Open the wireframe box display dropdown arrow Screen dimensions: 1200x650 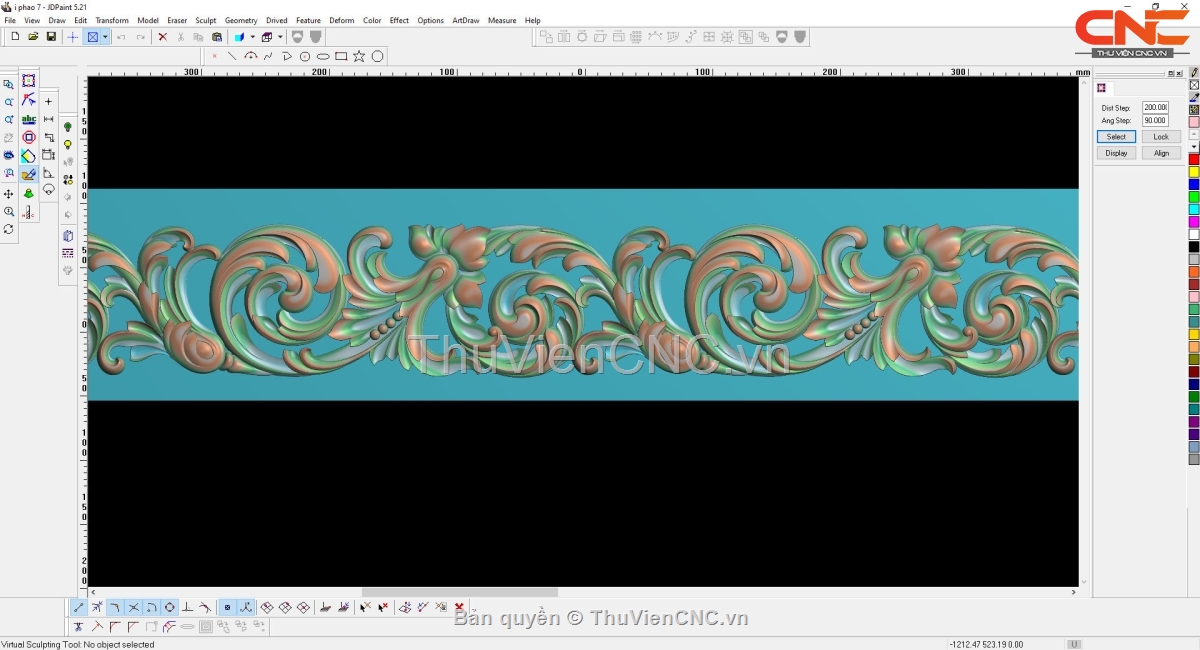tap(281, 37)
